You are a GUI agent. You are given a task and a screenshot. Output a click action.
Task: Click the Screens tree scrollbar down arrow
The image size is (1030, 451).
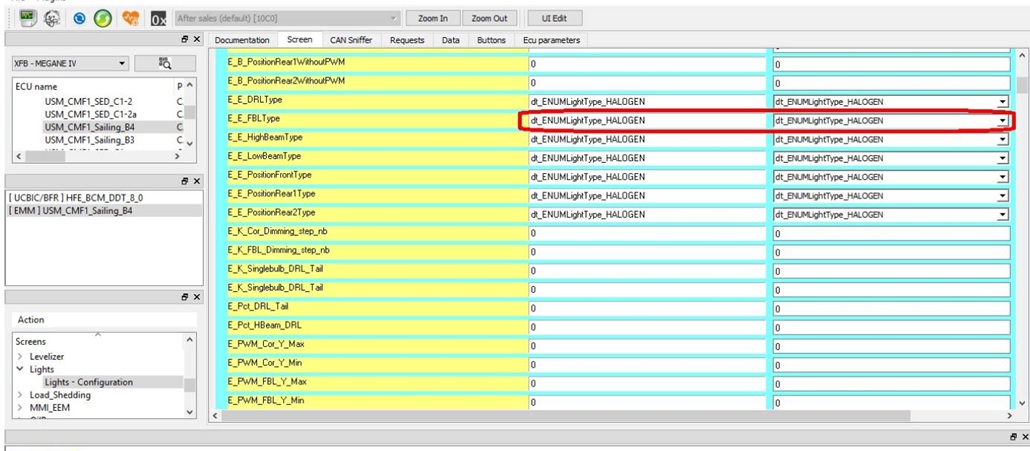(190, 412)
